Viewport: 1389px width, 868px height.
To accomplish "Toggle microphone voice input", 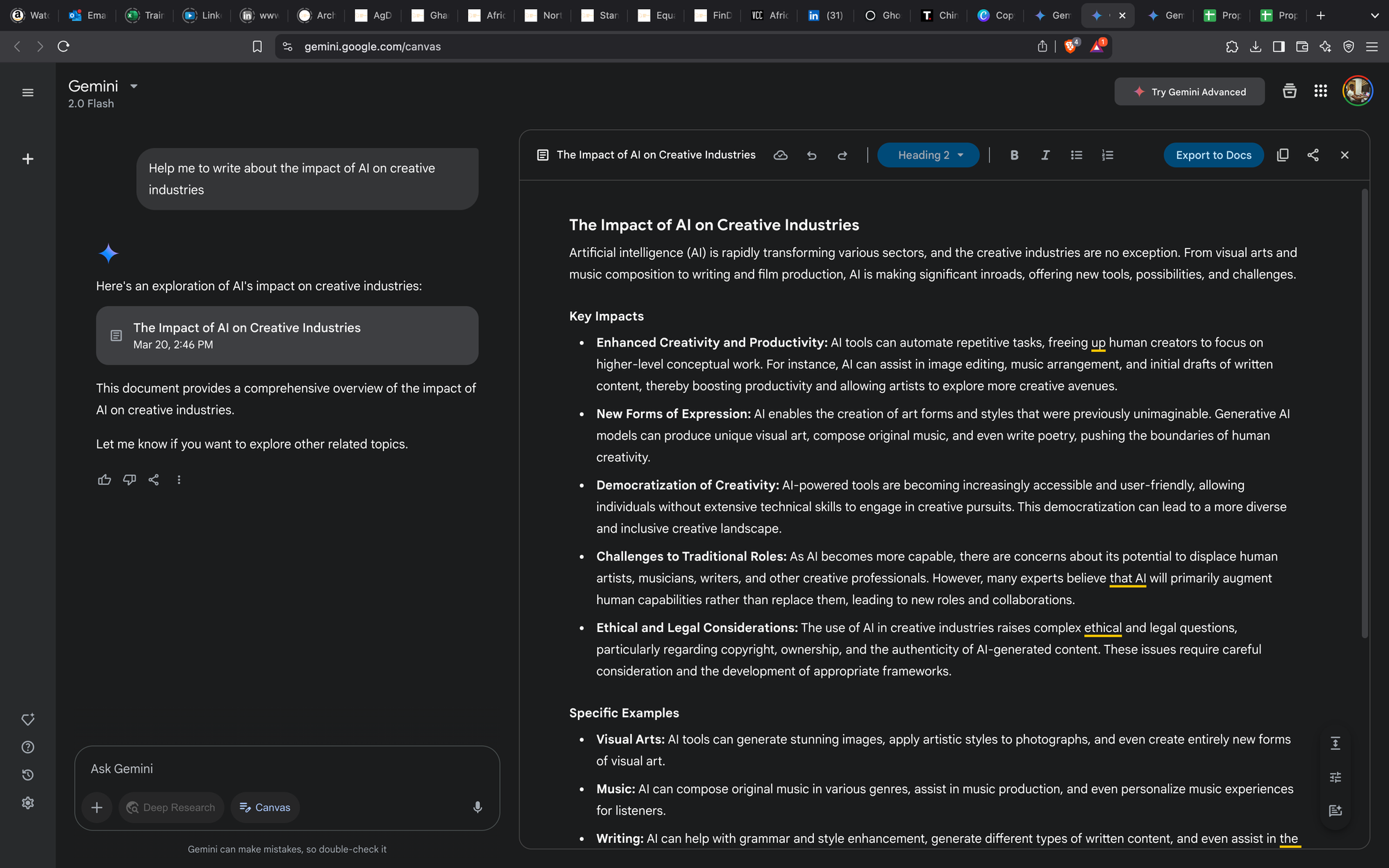I will (477, 808).
